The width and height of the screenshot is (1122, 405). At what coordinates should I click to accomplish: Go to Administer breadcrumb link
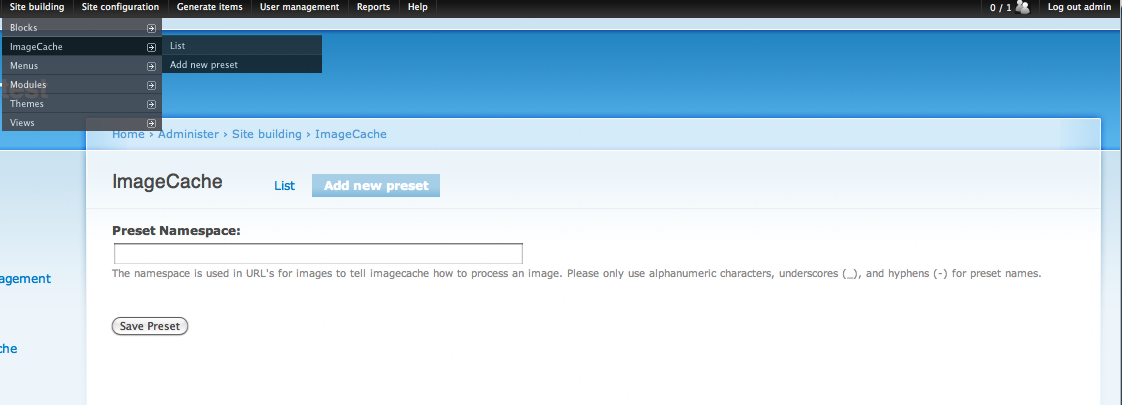click(x=188, y=135)
